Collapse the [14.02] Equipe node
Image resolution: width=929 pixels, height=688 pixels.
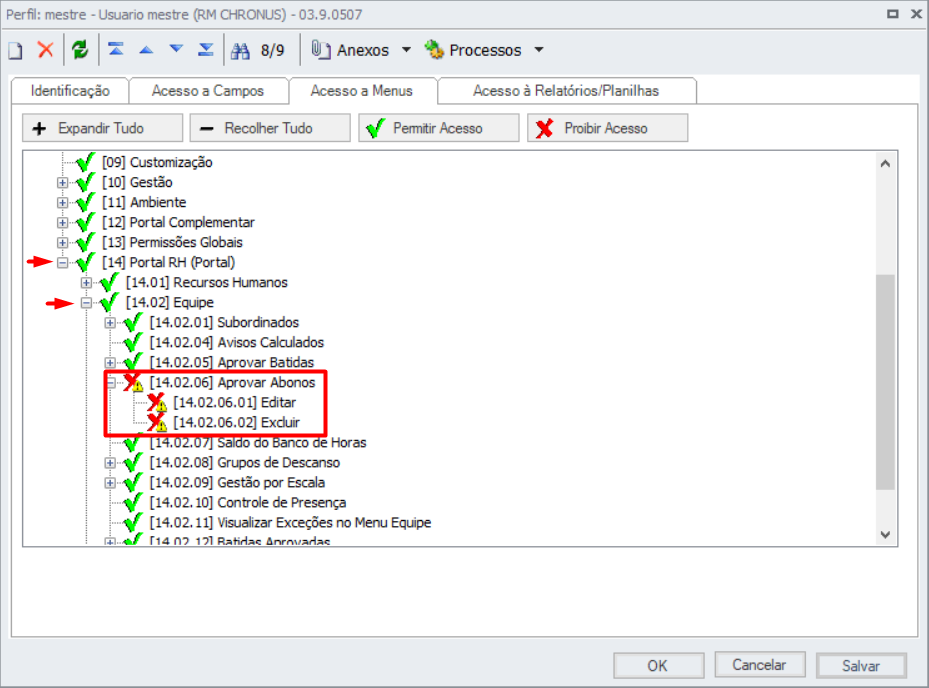[x=87, y=303]
